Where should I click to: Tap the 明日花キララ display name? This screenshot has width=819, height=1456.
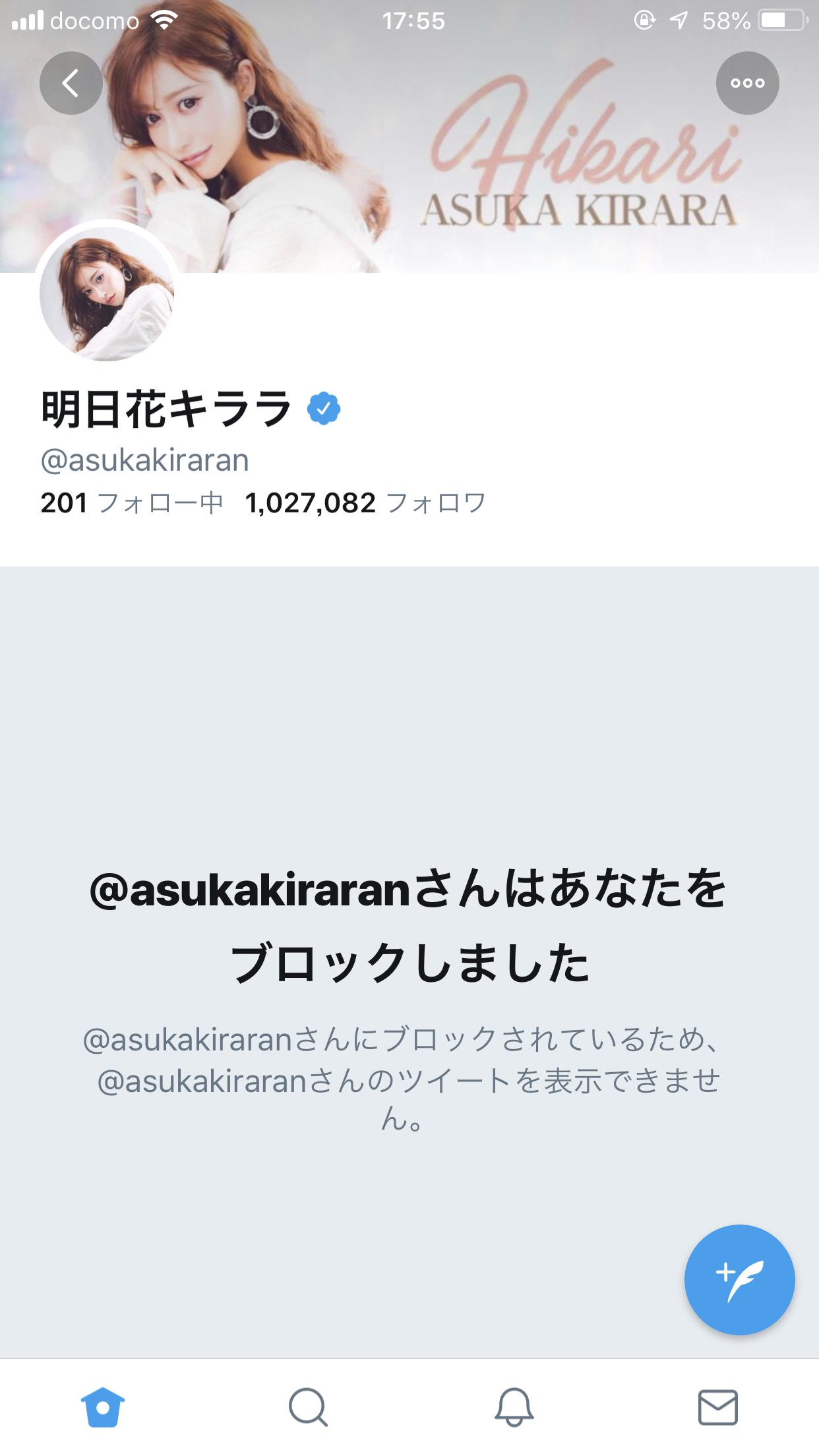point(166,409)
